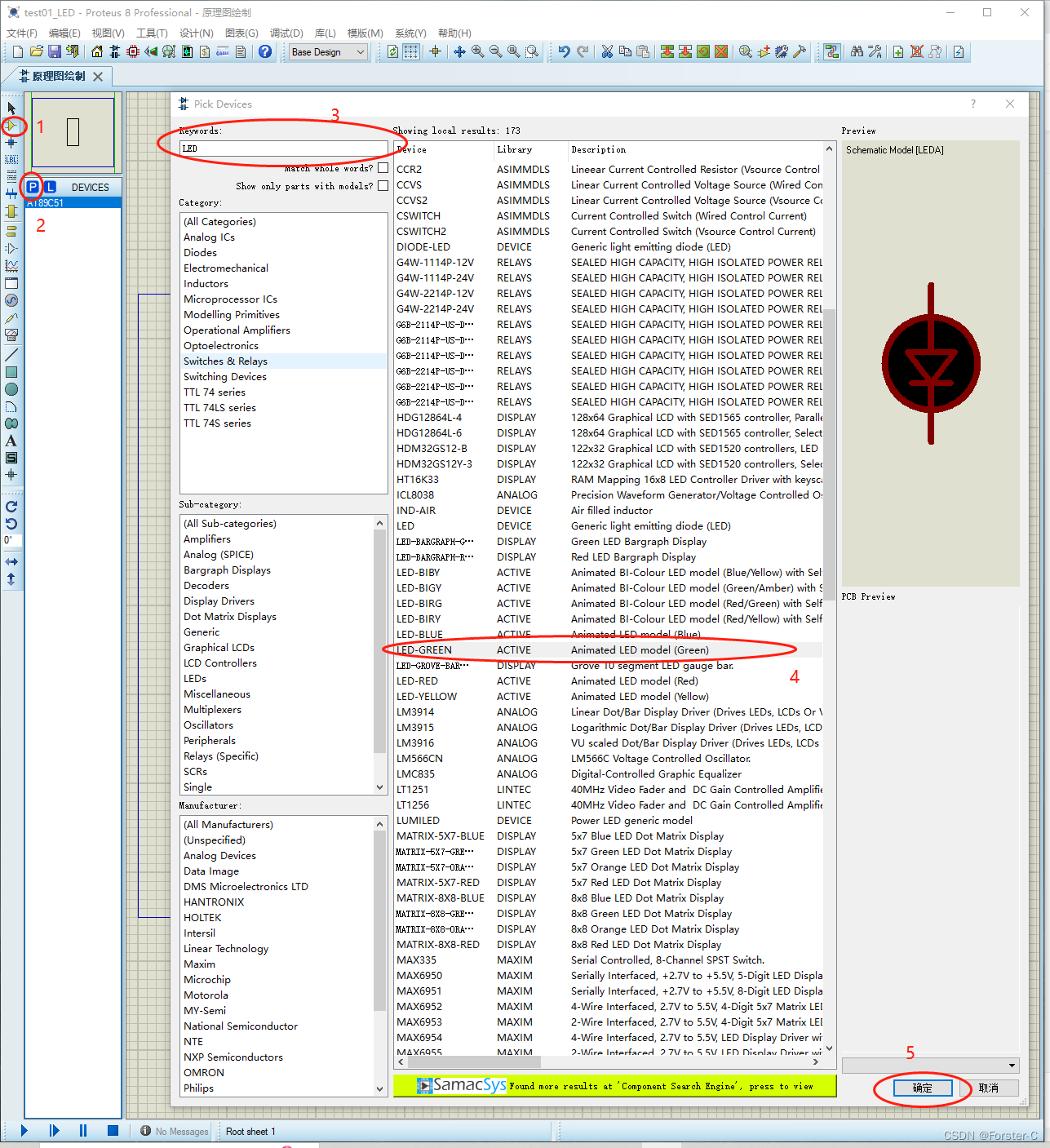
Task: Select Bargraph Displays sub-category
Action: [227, 570]
